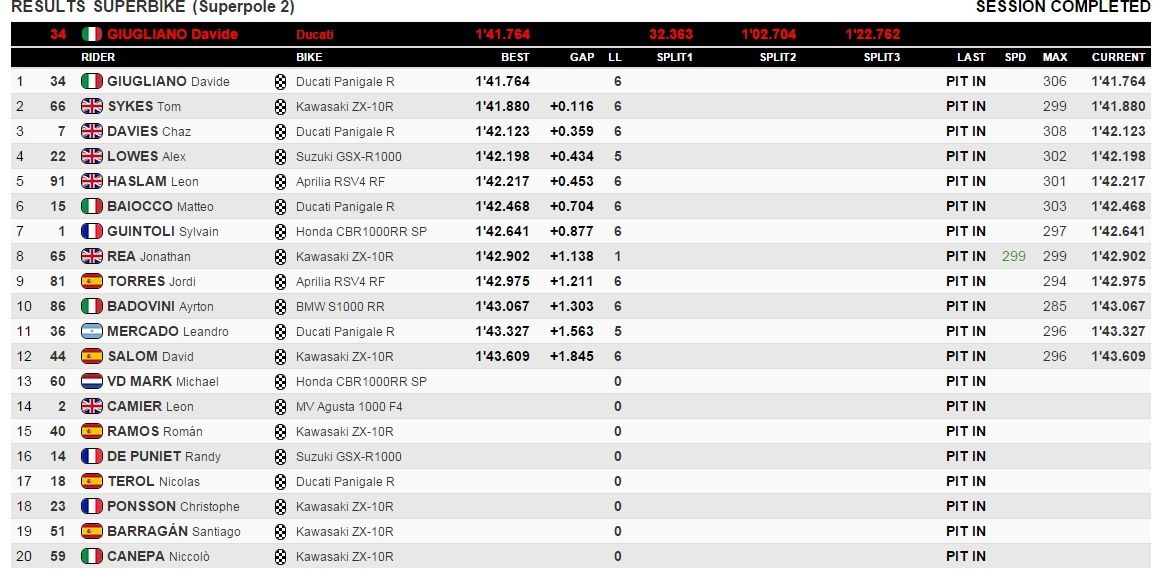Image resolution: width=1167 pixels, height=577 pixels.
Task: Click the checkered flag icon in LOWES Alex's row
Action: 281,156
